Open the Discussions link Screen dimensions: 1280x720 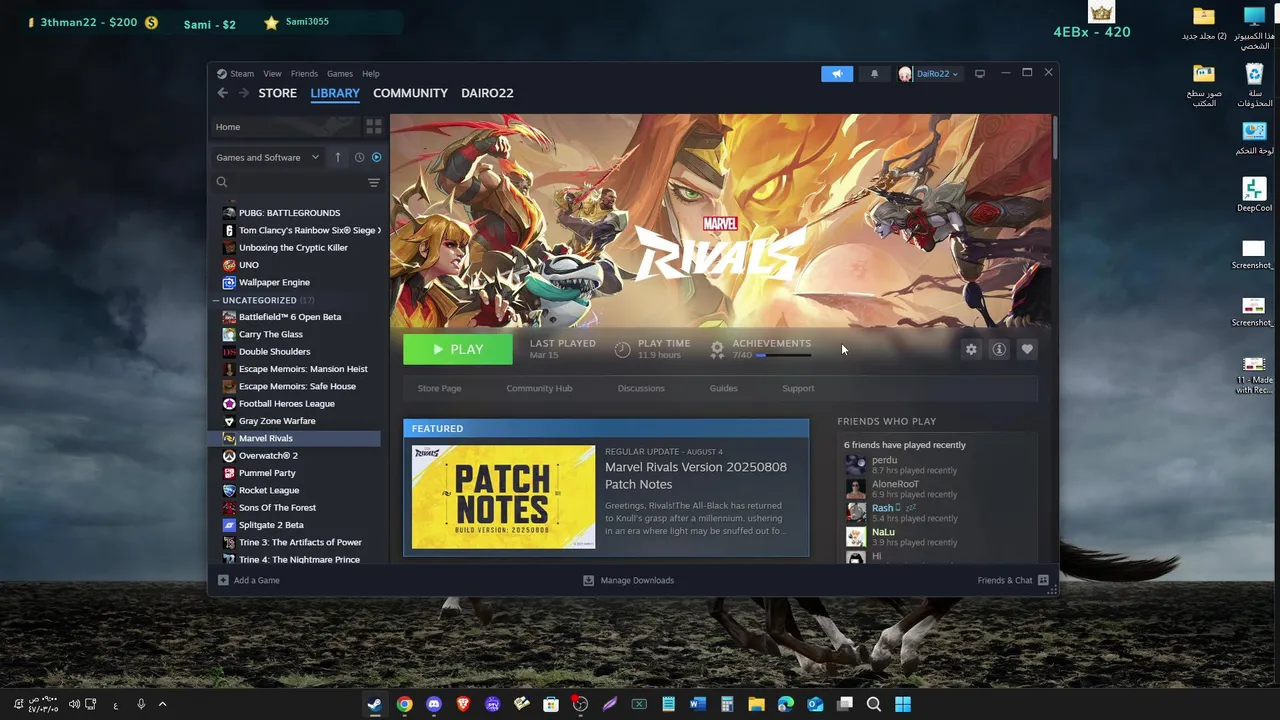point(641,388)
